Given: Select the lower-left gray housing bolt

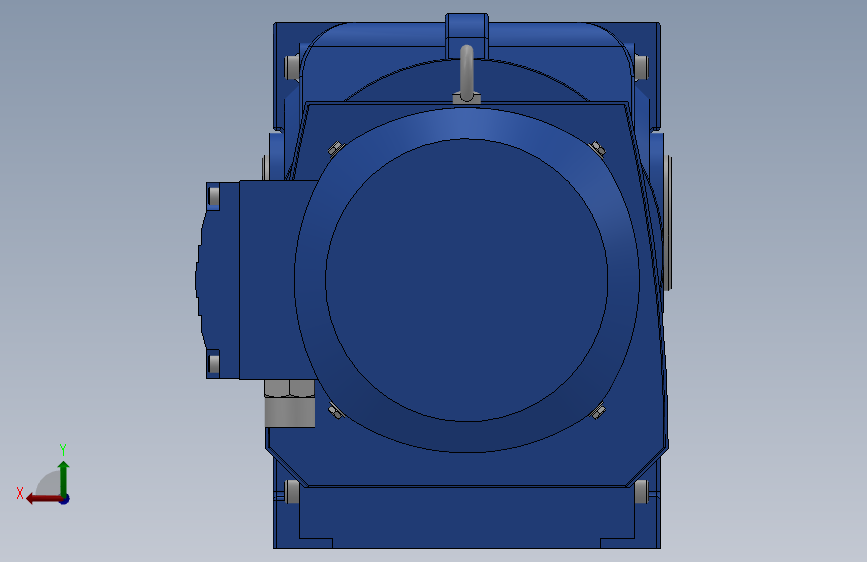Looking at the screenshot, I should coord(292,491).
